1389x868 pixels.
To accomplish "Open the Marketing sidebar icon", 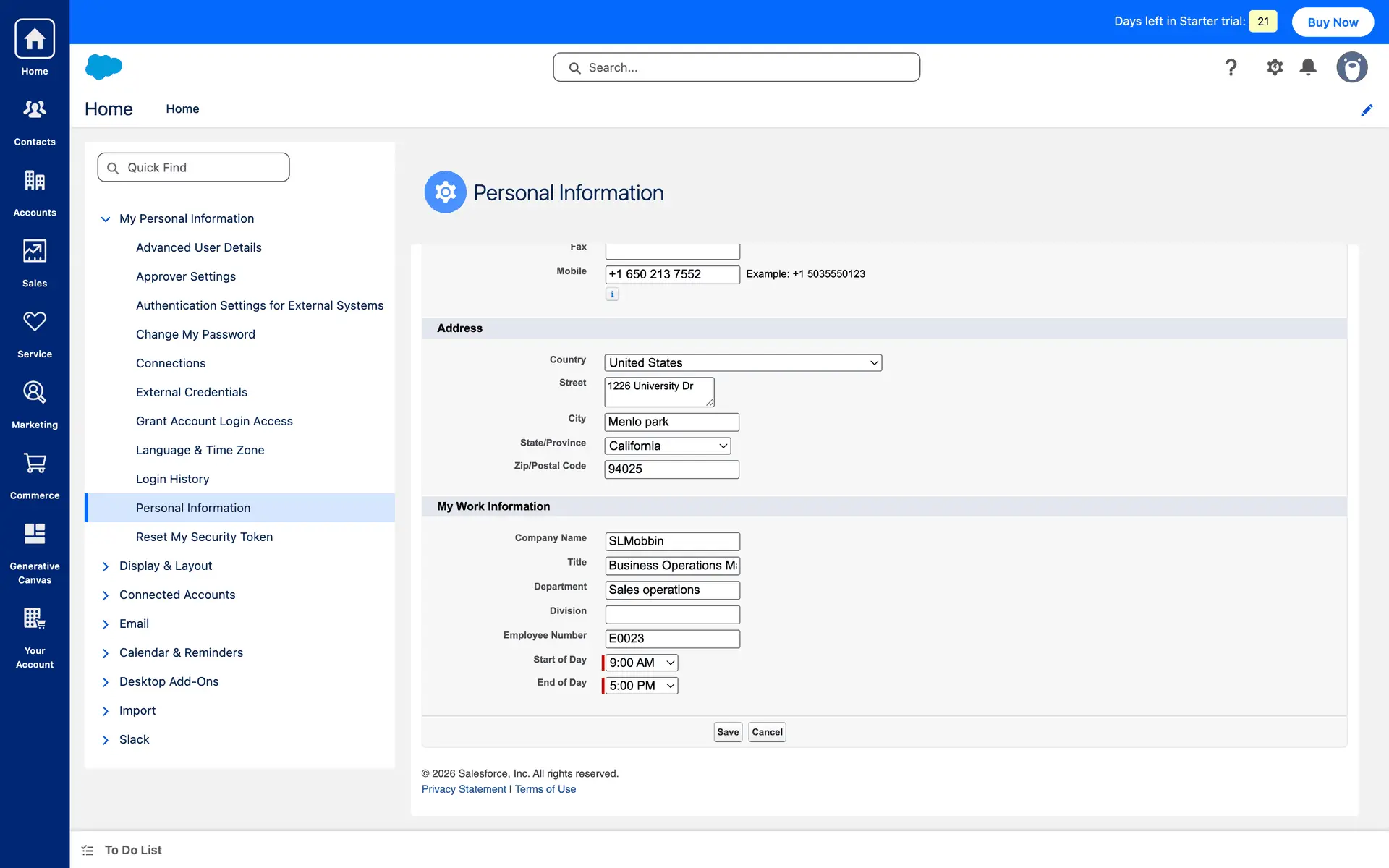I will [x=34, y=392].
